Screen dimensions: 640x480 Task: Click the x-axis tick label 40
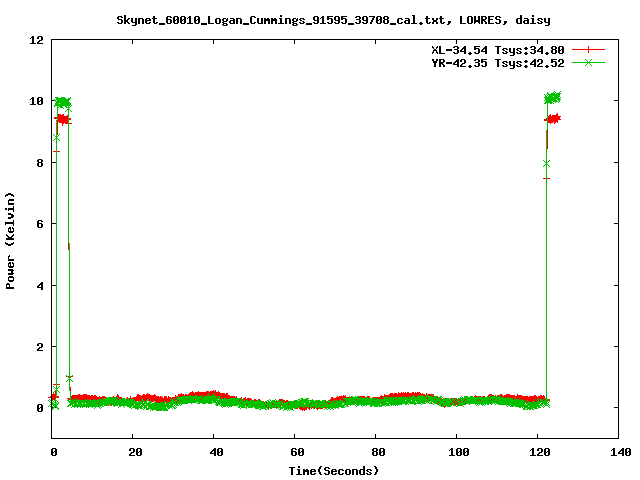pos(216,452)
